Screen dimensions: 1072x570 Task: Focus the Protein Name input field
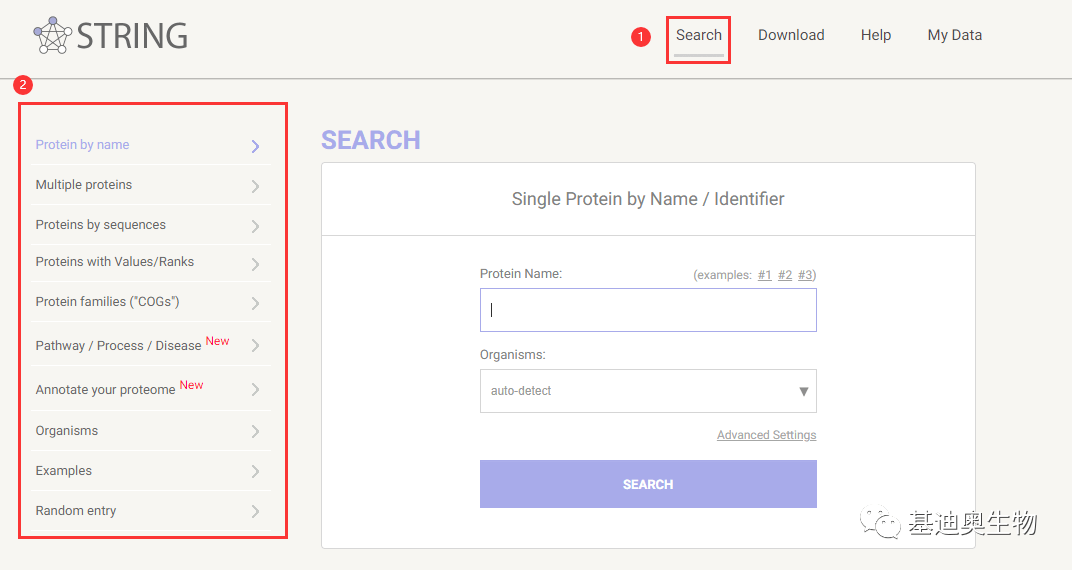click(648, 310)
